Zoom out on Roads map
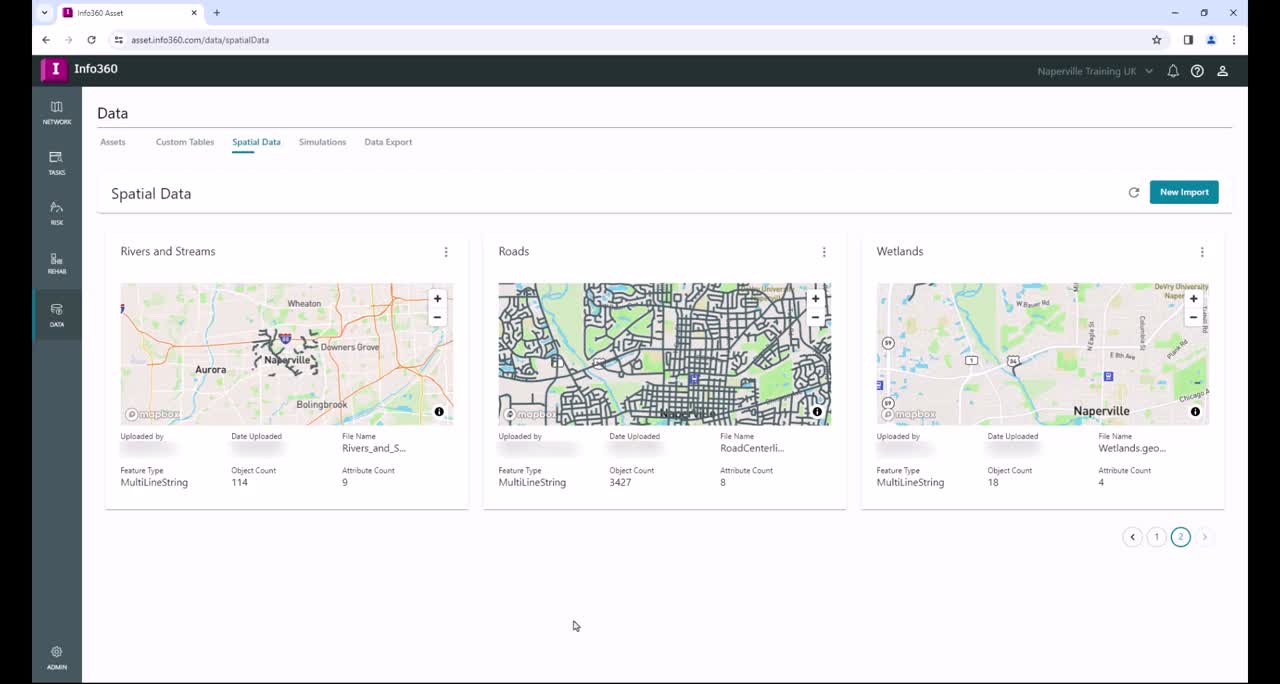The height and width of the screenshot is (684, 1280). 815,317
